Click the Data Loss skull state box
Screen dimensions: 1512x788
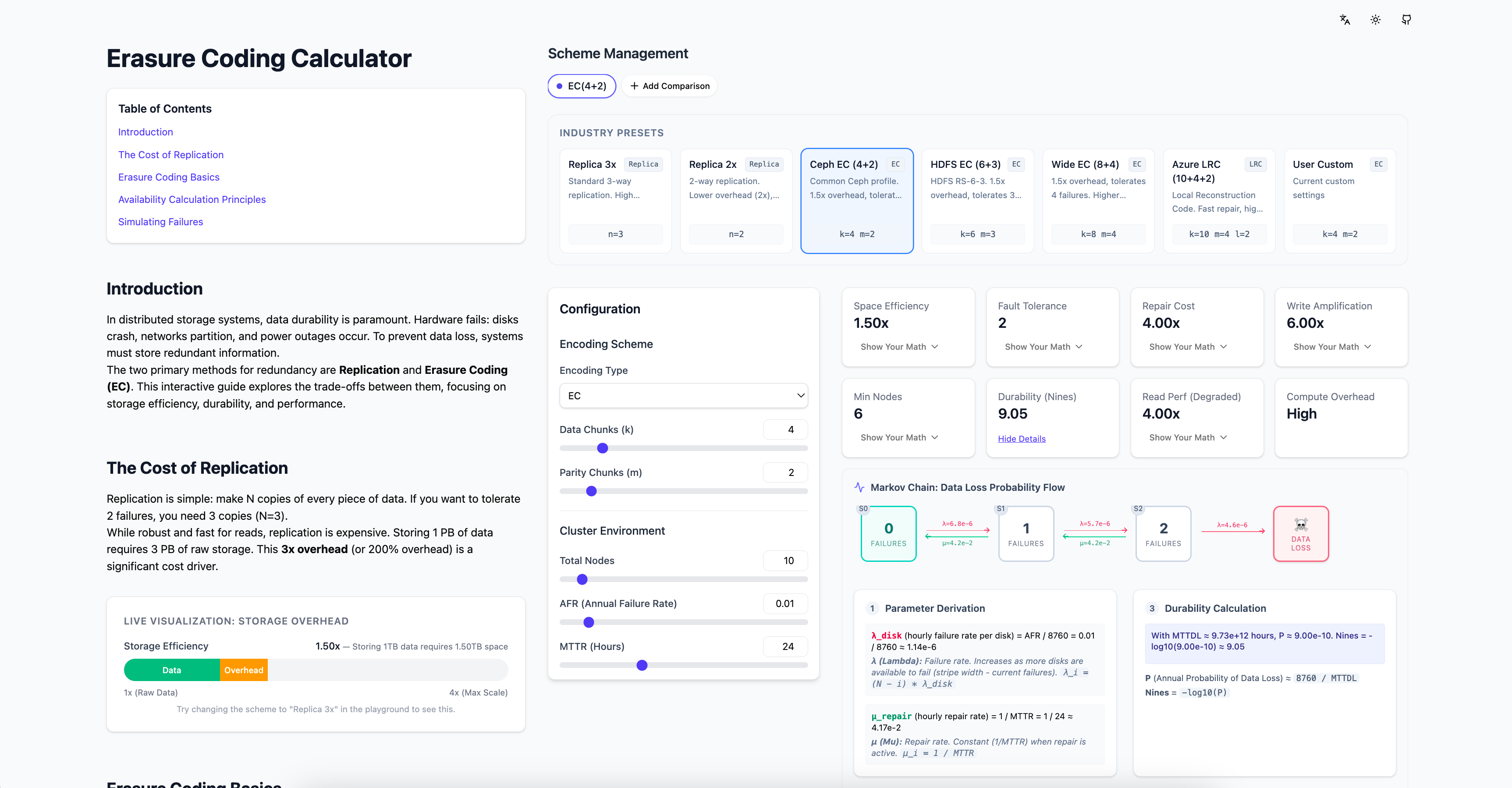(1300, 533)
